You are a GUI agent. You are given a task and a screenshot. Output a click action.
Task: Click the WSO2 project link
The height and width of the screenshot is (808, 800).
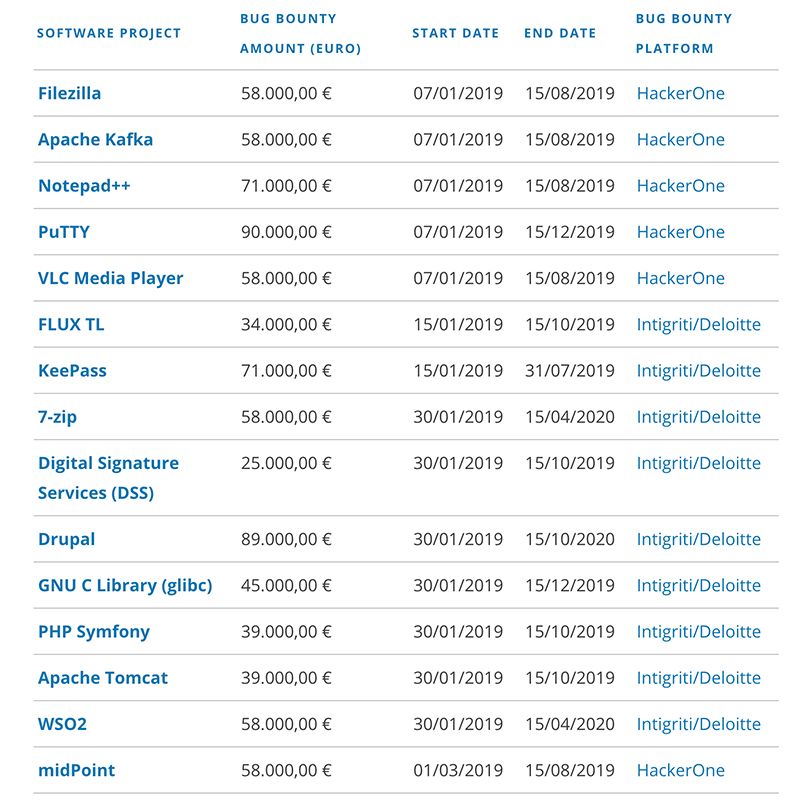[62, 724]
